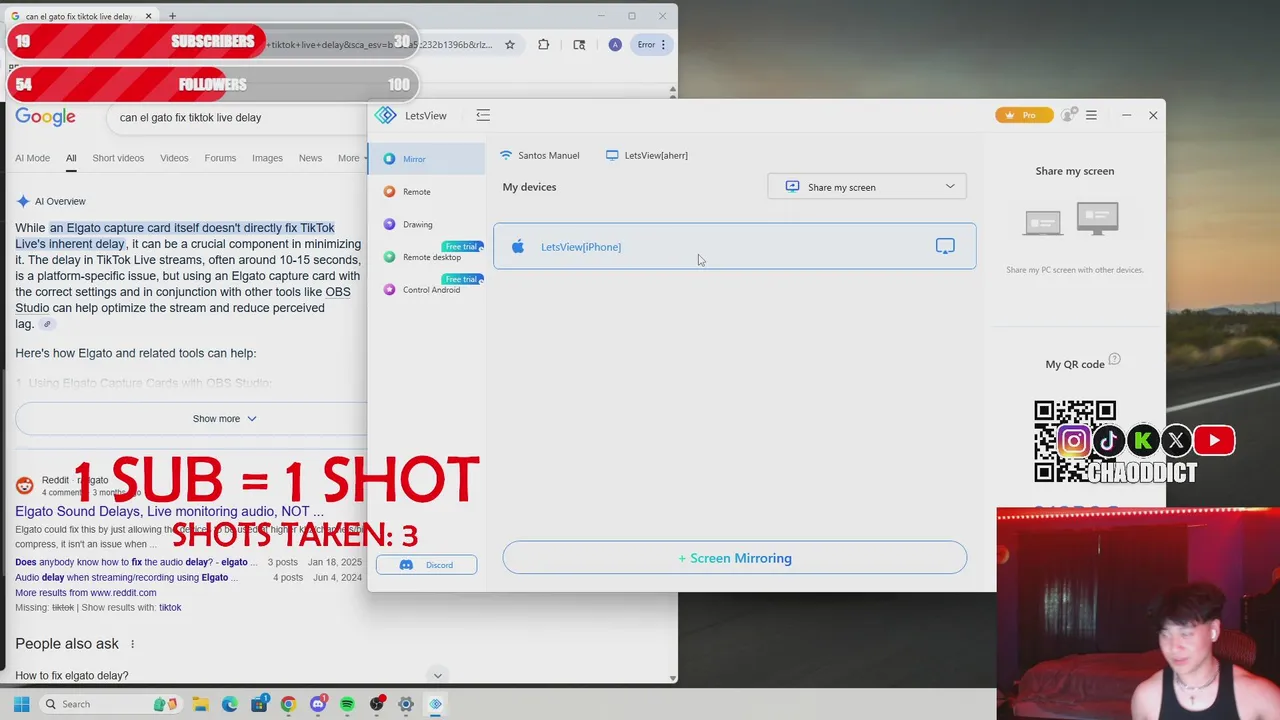The image size is (1280, 720).
Task: Bookmark the page with Chrome's star icon
Action: [510, 45]
